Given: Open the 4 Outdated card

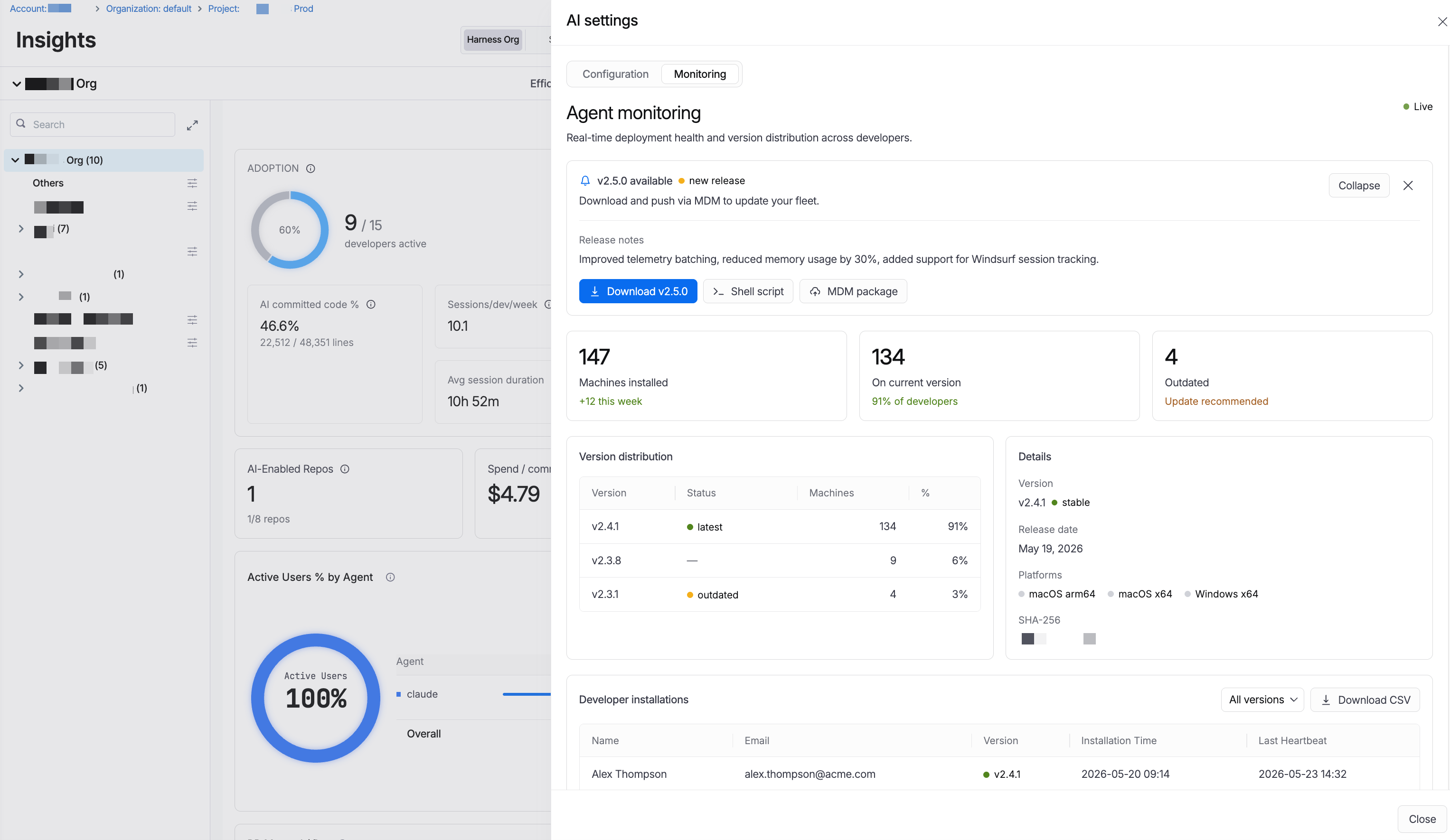Looking at the screenshot, I should pos(1292,375).
